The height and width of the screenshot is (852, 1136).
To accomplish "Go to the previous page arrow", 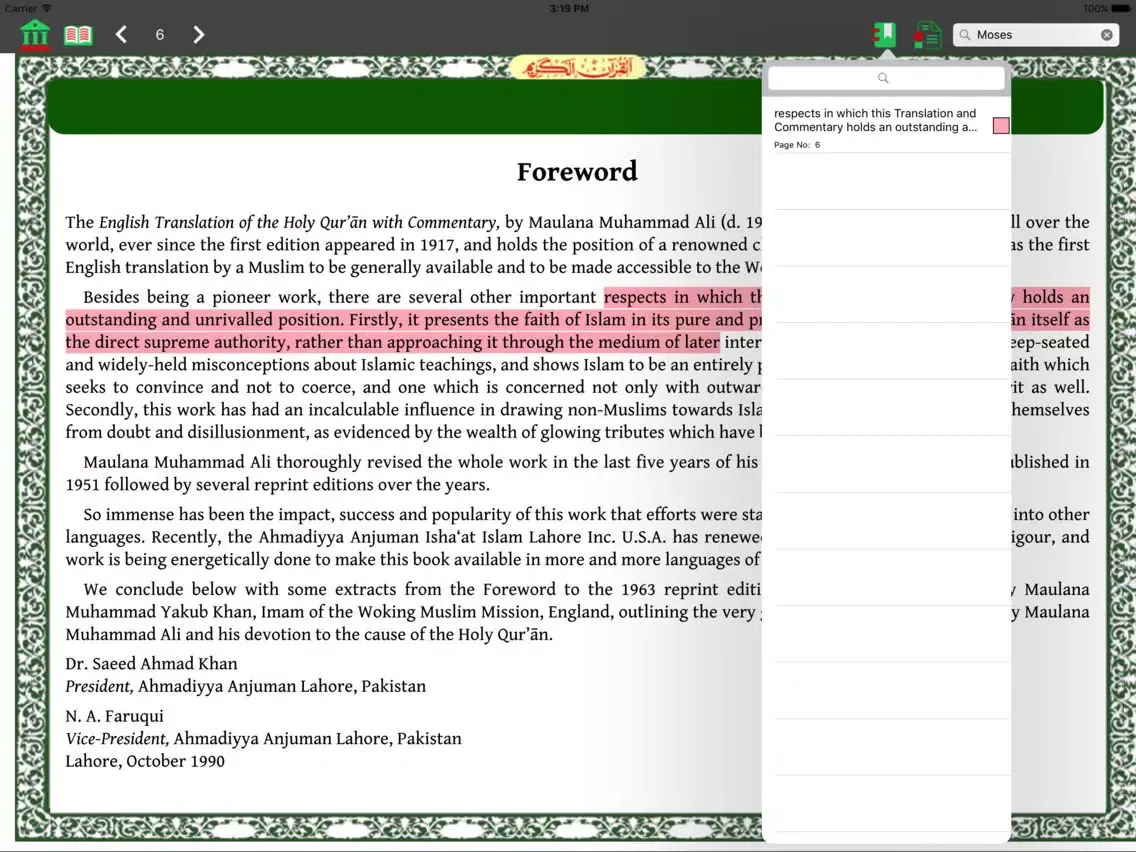I will point(122,34).
